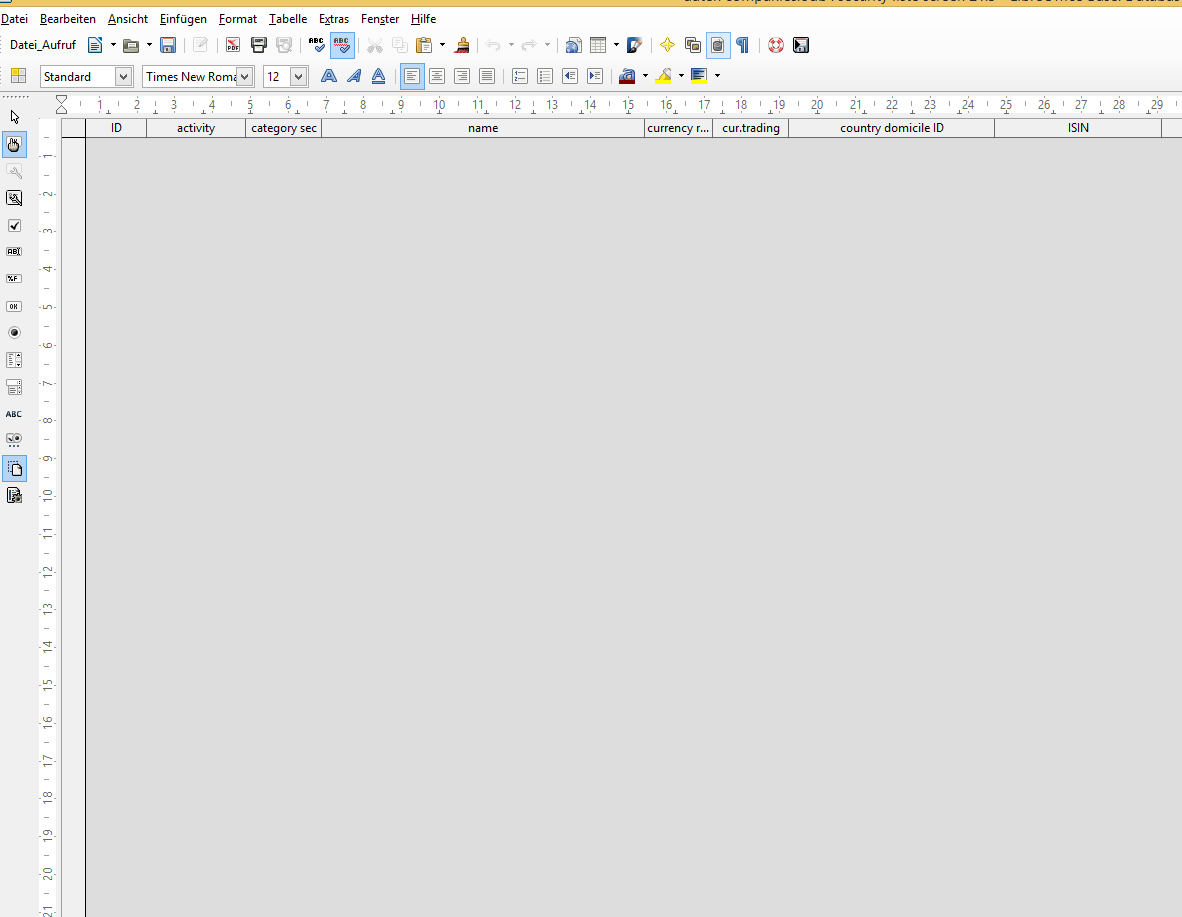Toggle center horizontally alignment

coord(437,76)
